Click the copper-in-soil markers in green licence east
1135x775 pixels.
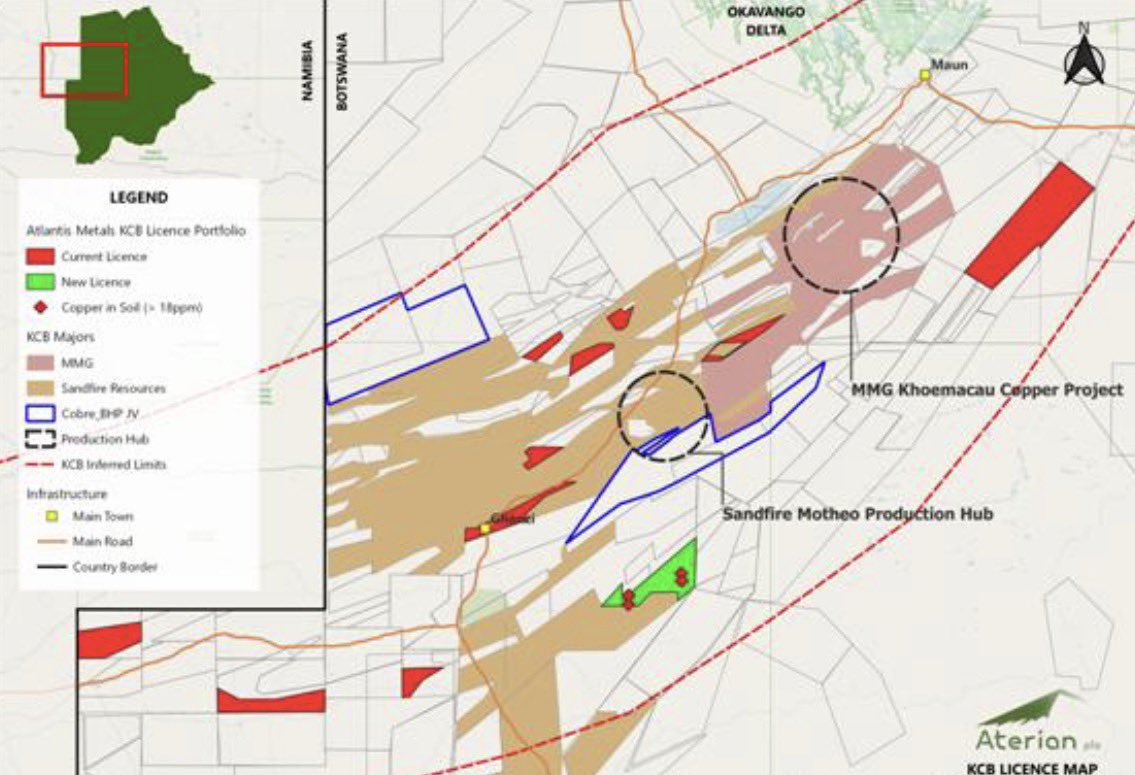click(681, 577)
